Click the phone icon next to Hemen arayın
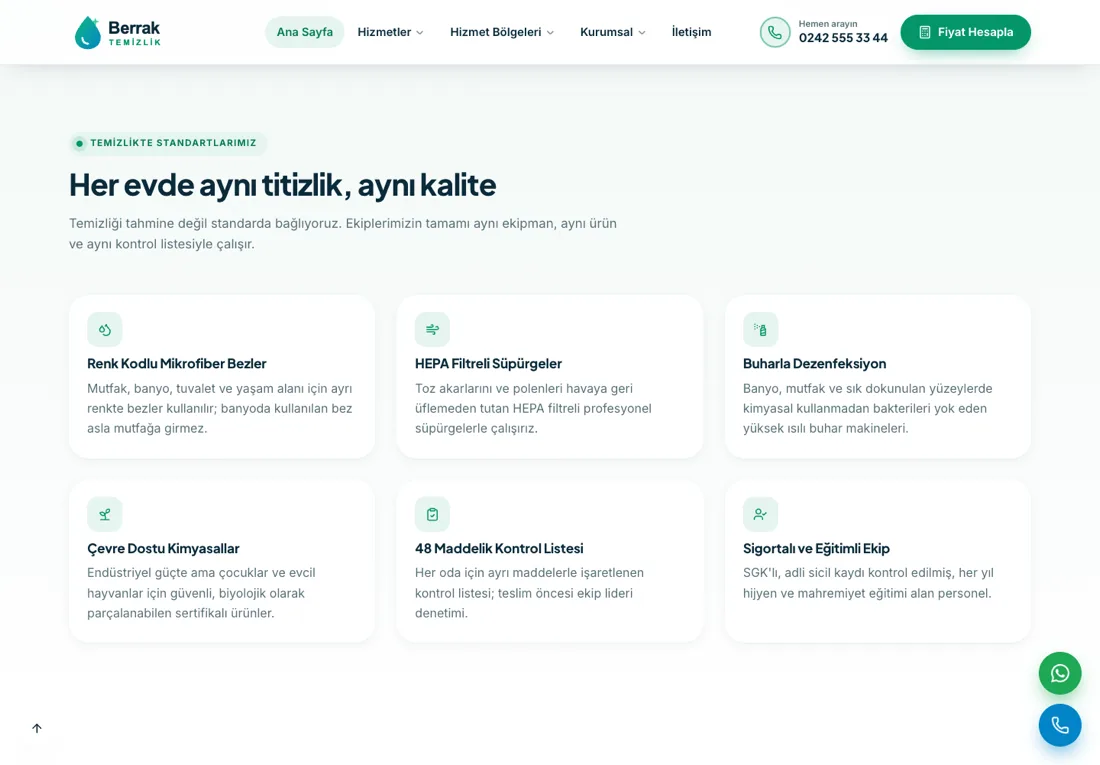This screenshot has width=1100, height=765. pos(774,32)
